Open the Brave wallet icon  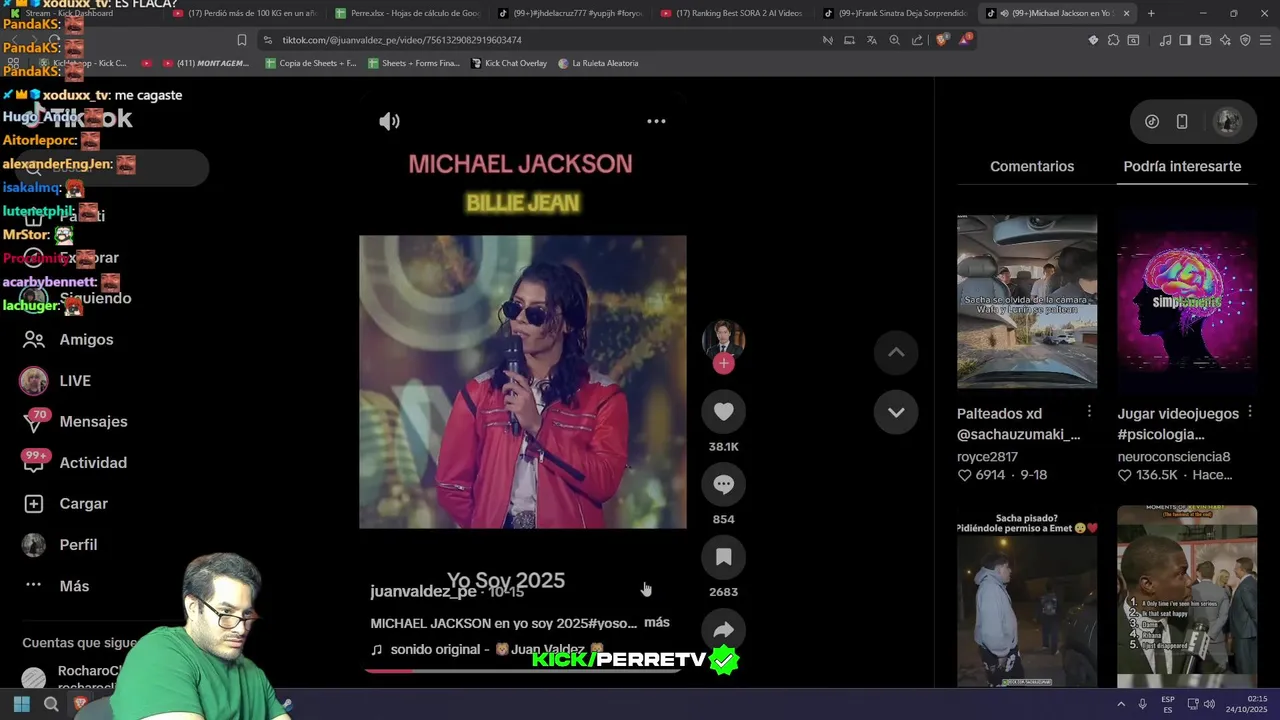point(1205,40)
